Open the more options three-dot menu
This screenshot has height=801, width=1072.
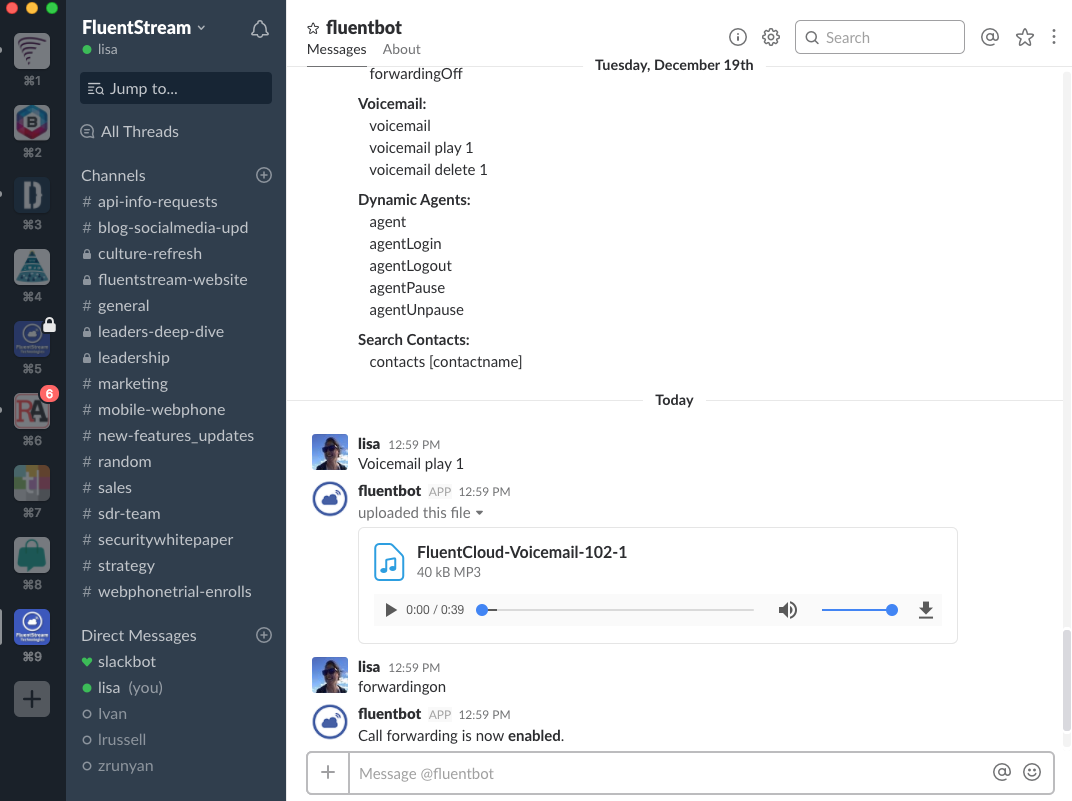click(1054, 36)
